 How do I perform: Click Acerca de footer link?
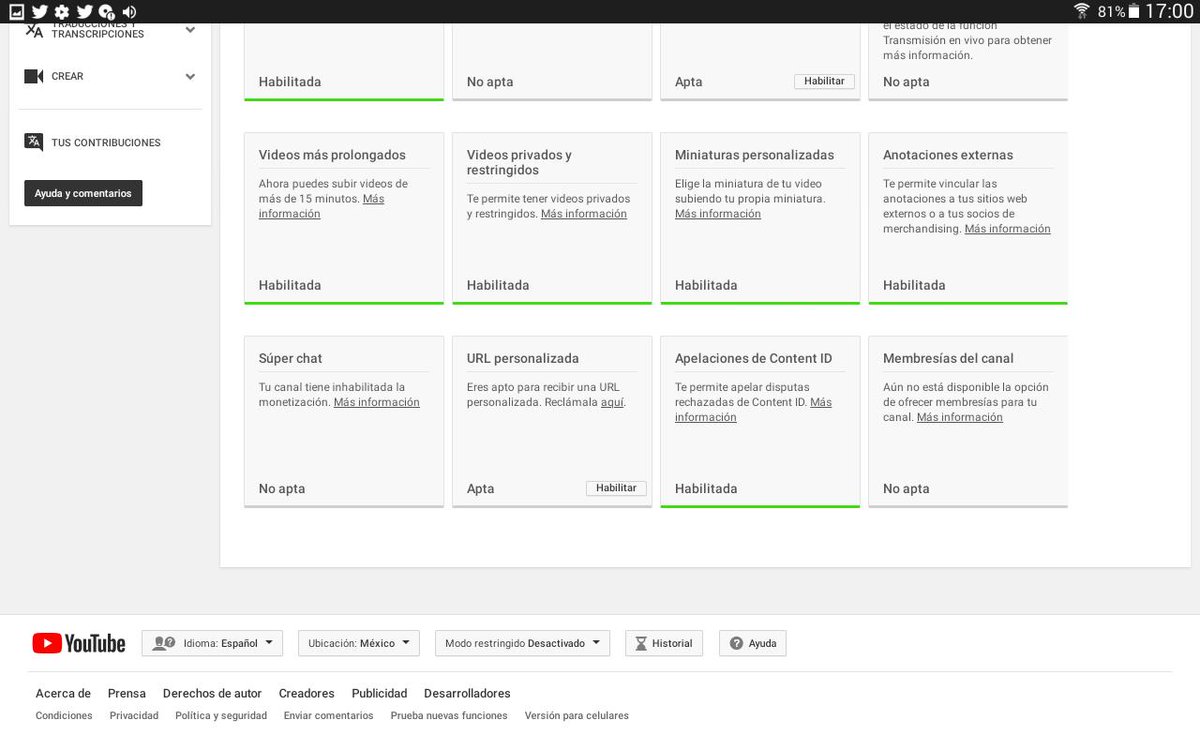[63, 693]
